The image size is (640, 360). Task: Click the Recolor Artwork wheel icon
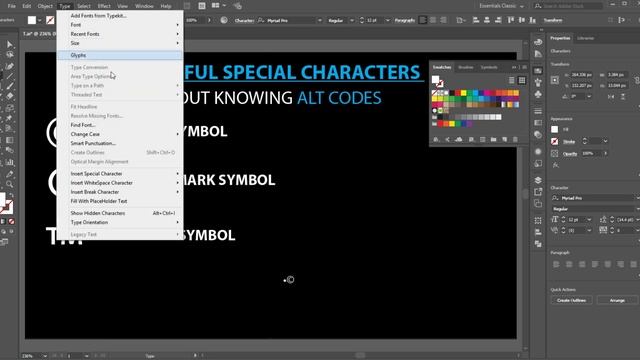coord(224,20)
